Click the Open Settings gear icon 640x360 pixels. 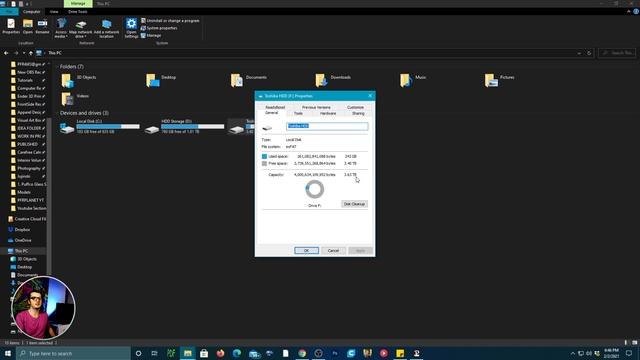pos(131,28)
